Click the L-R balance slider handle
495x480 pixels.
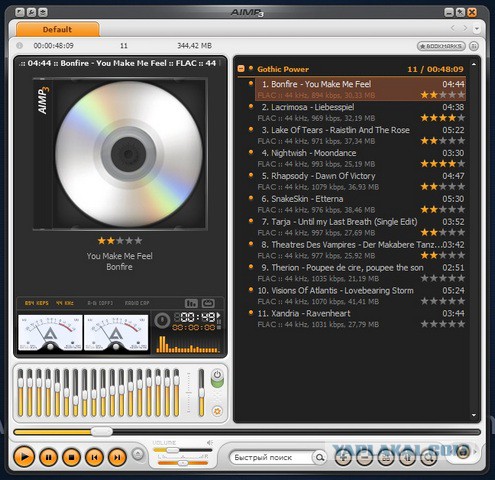(x=183, y=463)
